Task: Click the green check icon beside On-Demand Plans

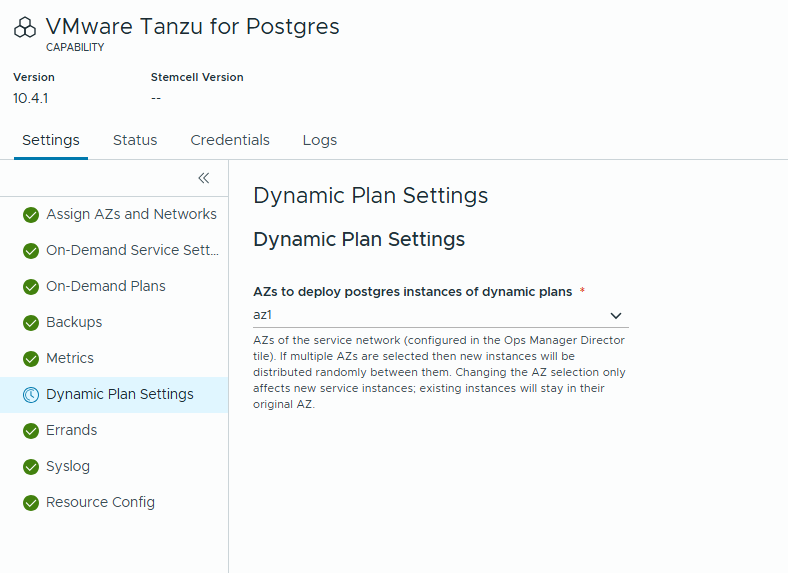Action: [x=31, y=286]
